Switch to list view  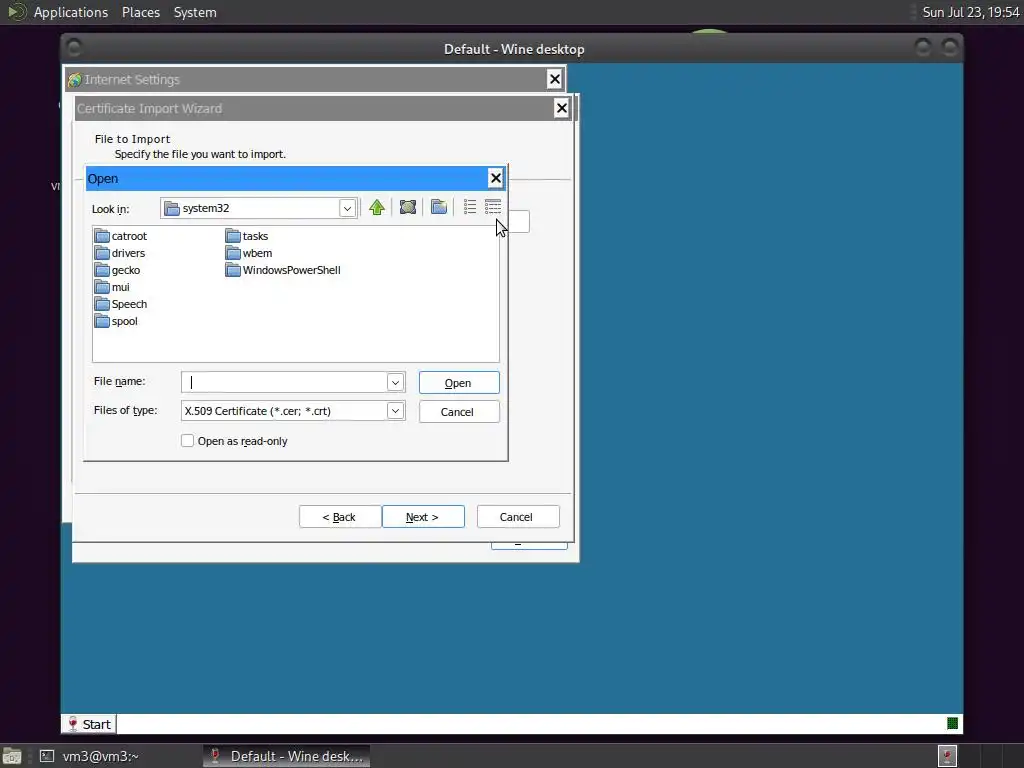[470, 208]
